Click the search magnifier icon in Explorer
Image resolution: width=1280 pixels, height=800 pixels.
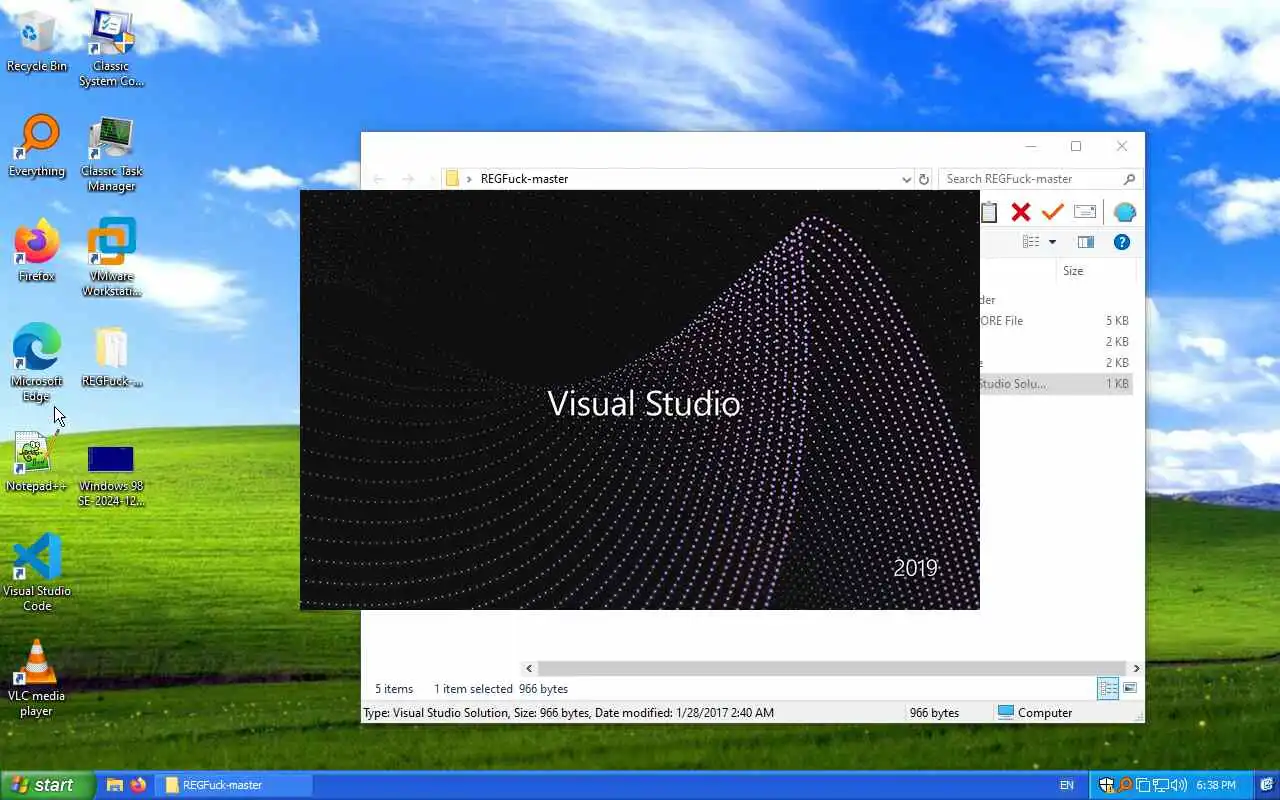(1129, 179)
